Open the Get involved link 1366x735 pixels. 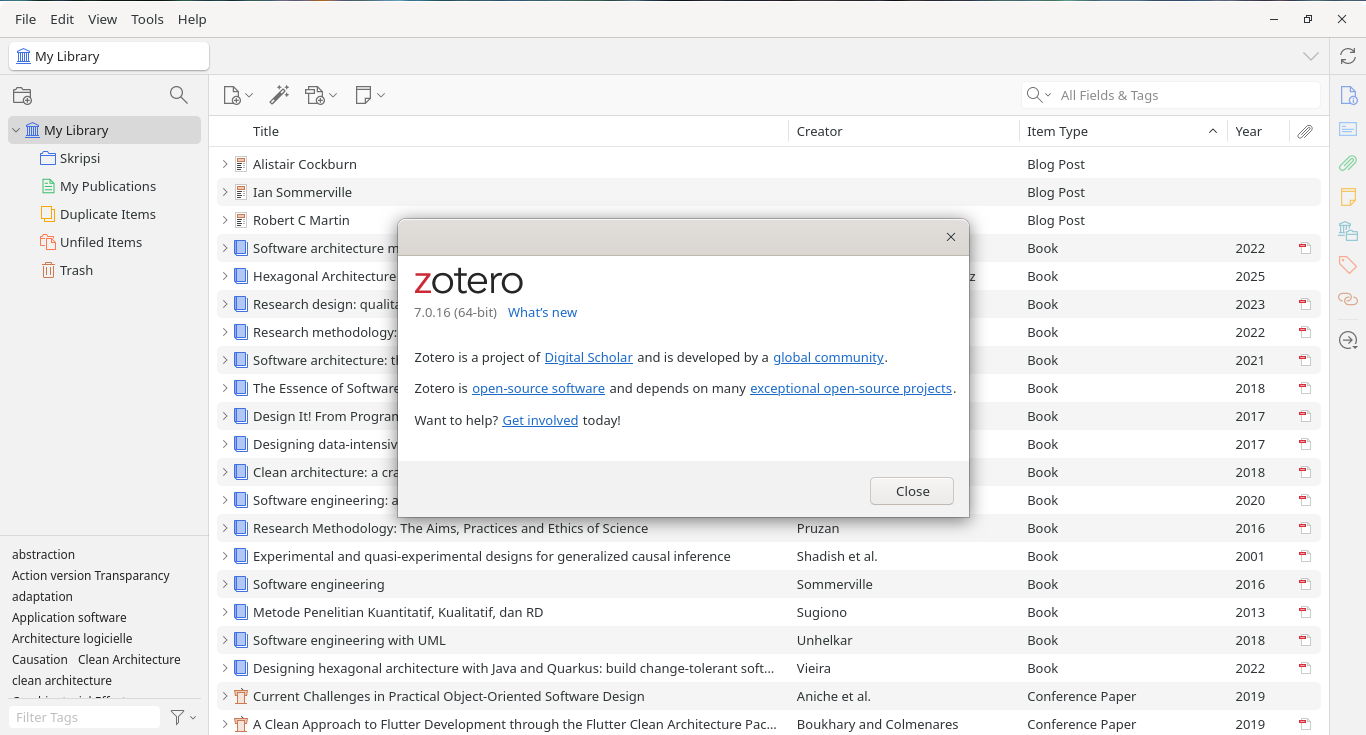pyautogui.click(x=540, y=420)
